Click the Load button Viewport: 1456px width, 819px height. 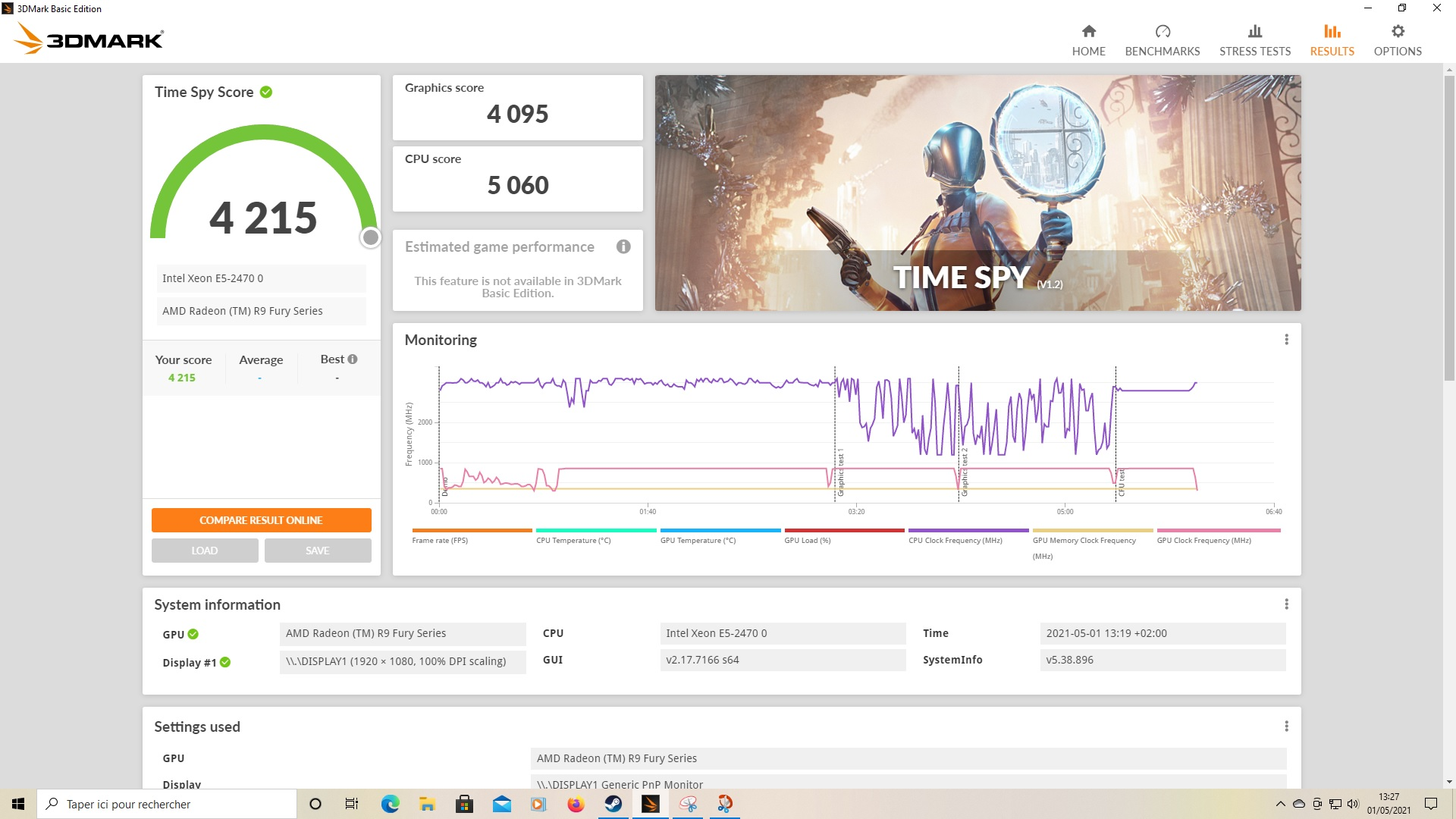(205, 551)
